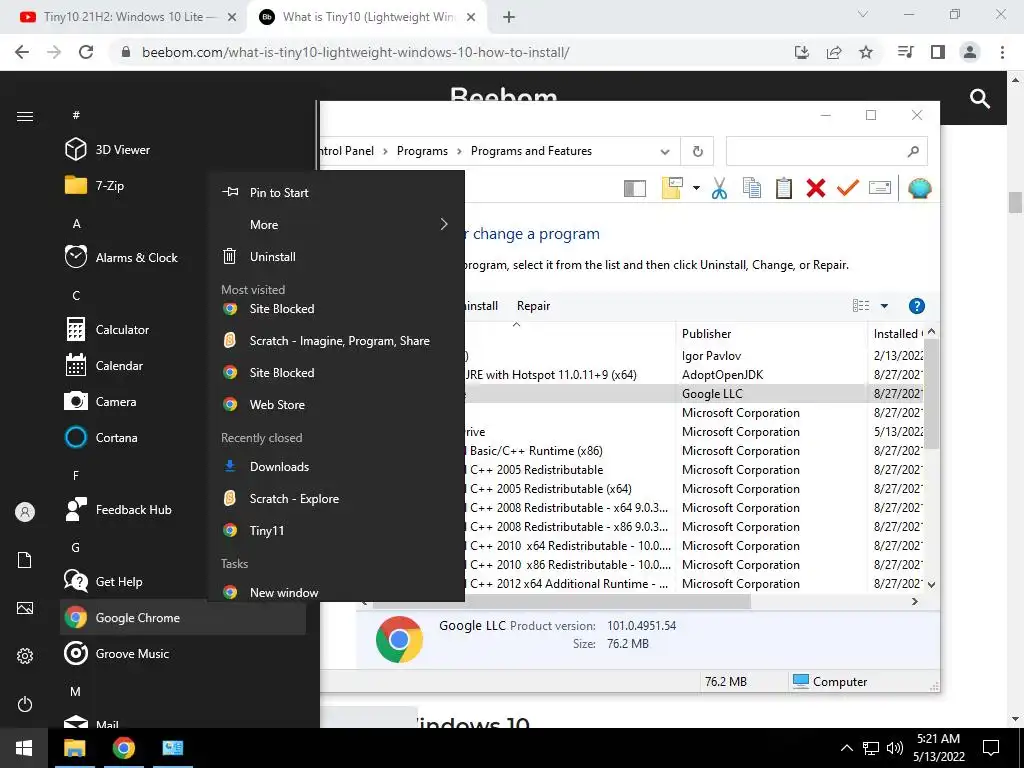This screenshot has width=1024, height=768.
Task: Open a new Chrome tab
Action: click(509, 18)
